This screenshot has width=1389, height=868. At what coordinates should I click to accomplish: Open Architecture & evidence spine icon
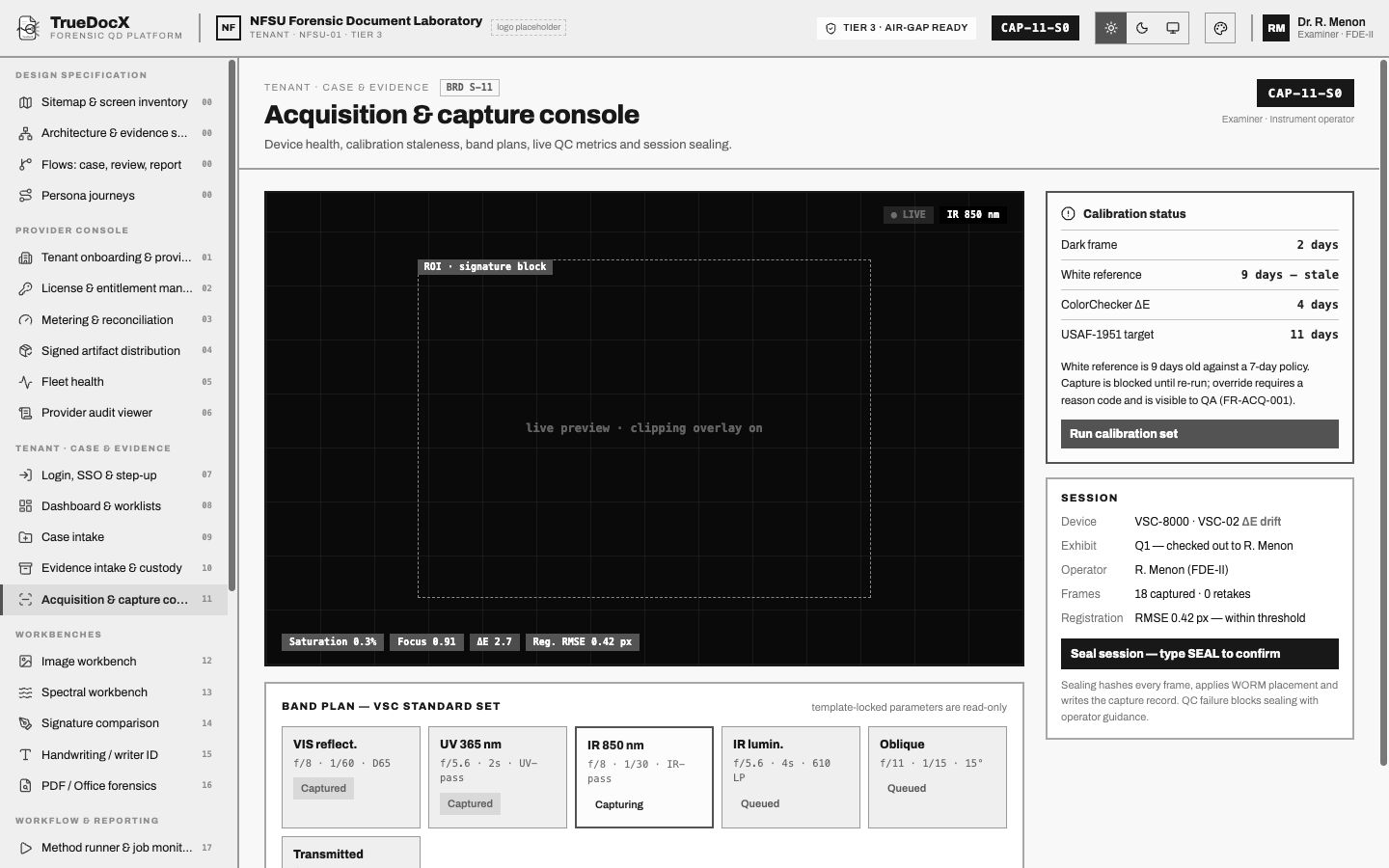[26, 133]
